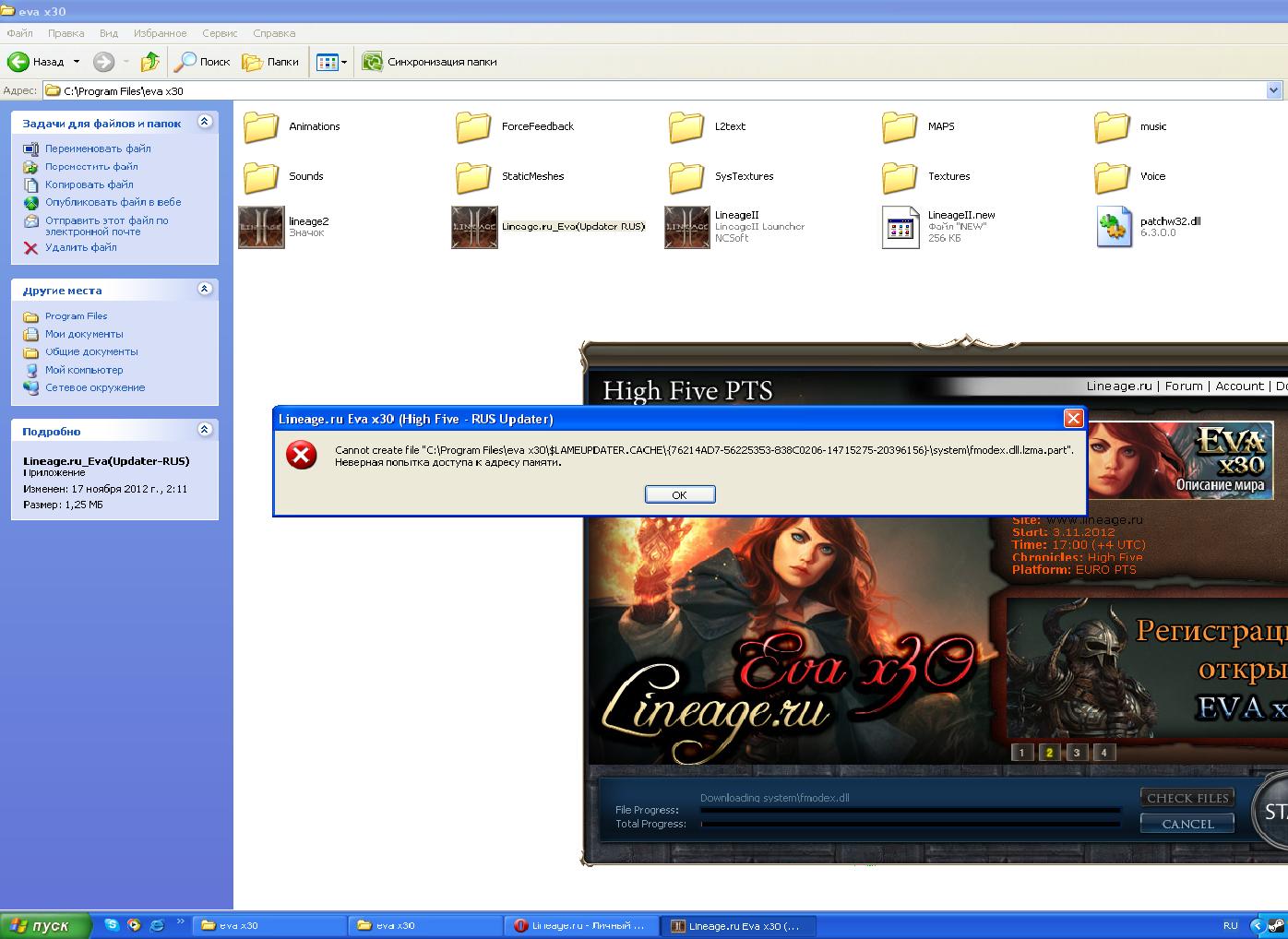Select the Sounds folder icon
Viewport: 1288px width, 939px height.
(261, 176)
